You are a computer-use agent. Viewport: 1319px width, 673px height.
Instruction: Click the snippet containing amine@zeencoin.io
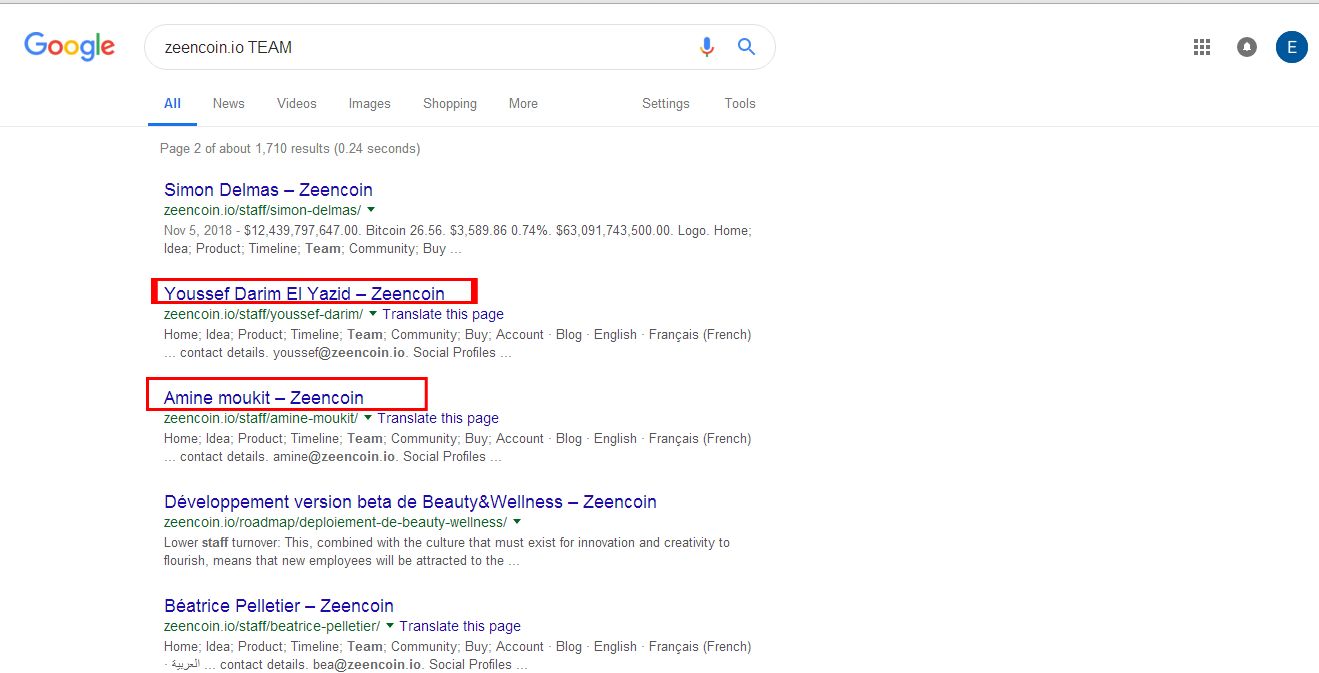point(457,447)
